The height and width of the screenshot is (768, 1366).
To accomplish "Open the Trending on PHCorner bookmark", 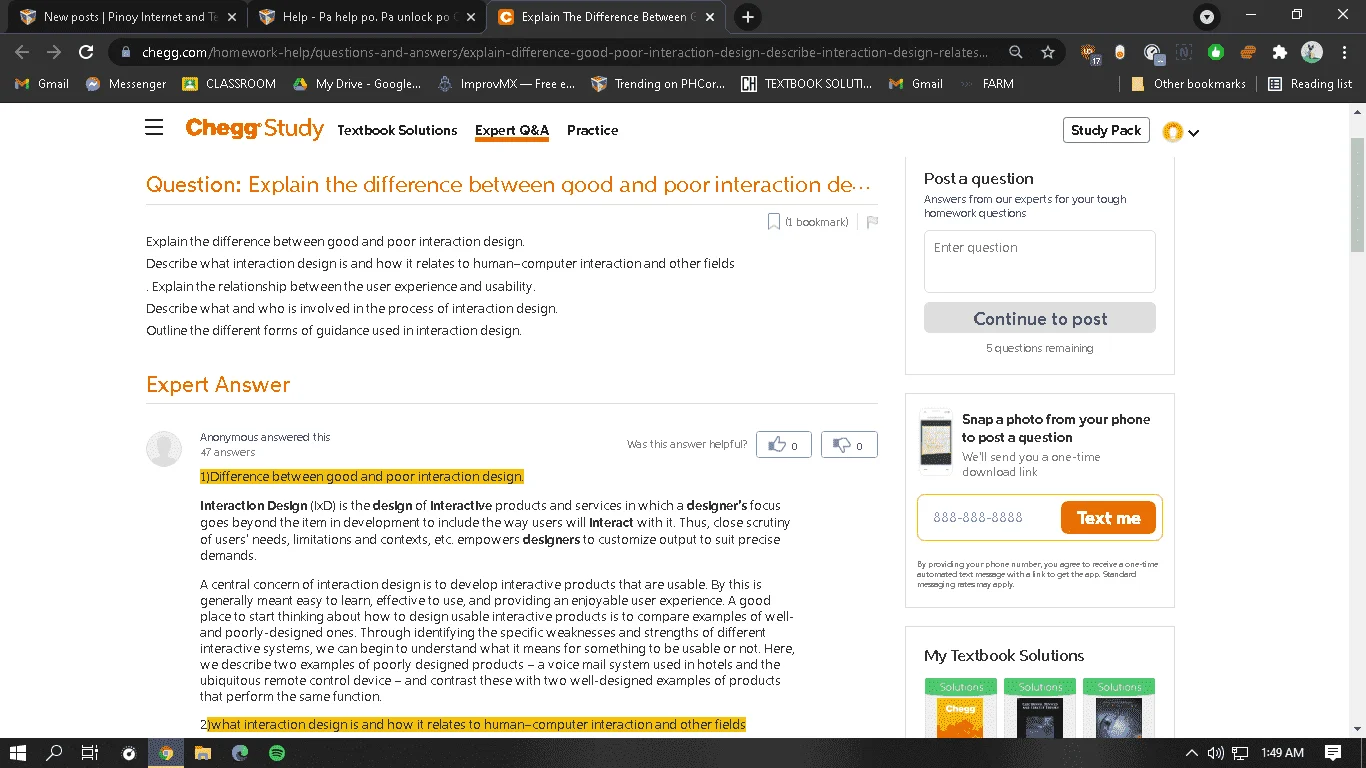I will (659, 84).
